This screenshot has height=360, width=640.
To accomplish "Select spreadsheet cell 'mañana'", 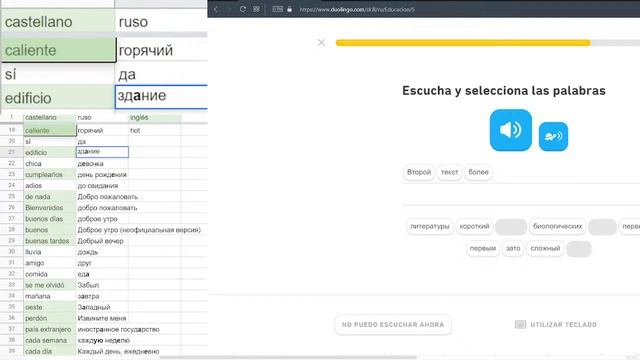I will [x=50, y=296].
